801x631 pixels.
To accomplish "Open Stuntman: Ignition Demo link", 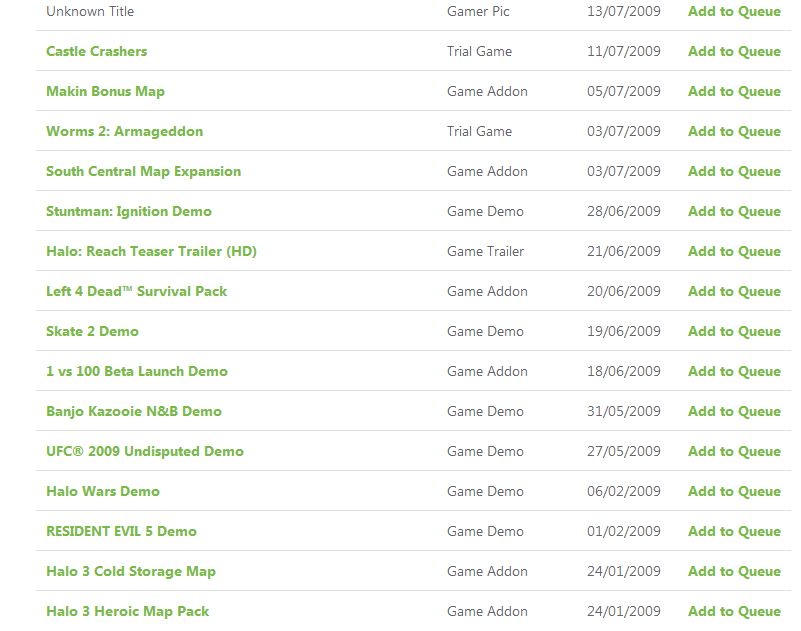I will pyautogui.click(x=129, y=211).
